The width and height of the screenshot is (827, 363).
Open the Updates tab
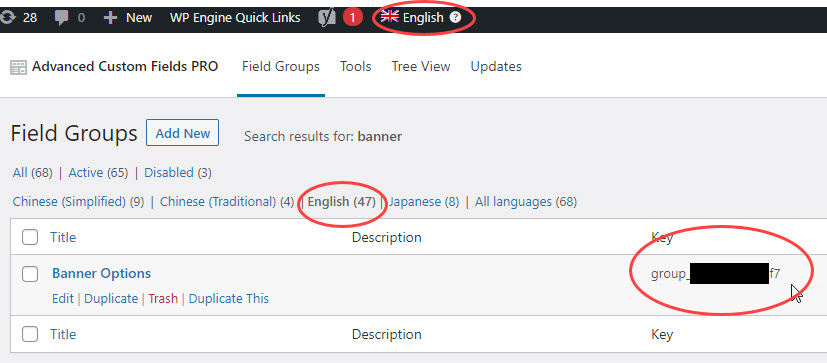[x=496, y=66]
